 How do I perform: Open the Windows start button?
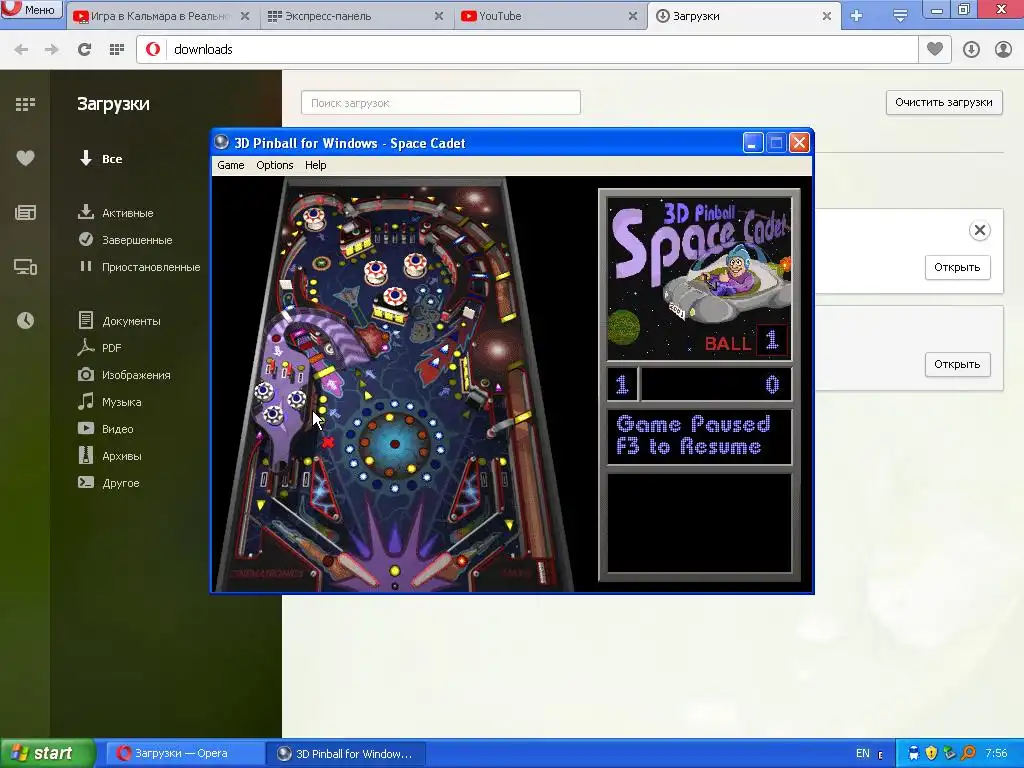click(x=47, y=754)
